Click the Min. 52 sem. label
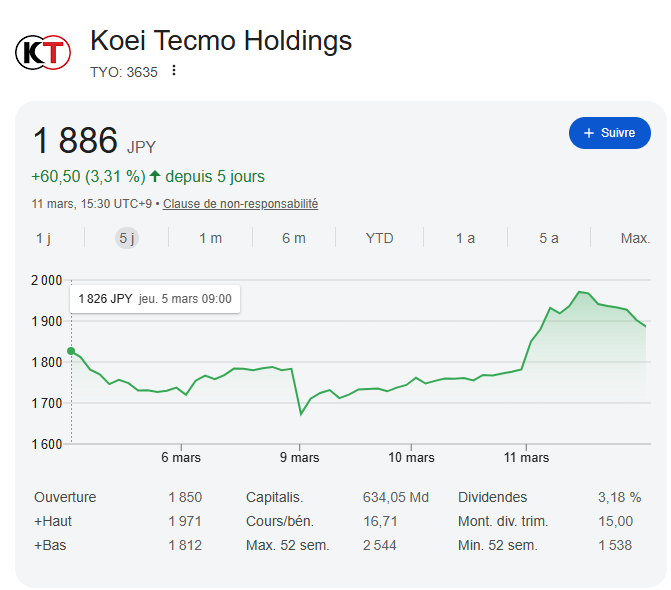671x590 pixels. click(x=498, y=545)
